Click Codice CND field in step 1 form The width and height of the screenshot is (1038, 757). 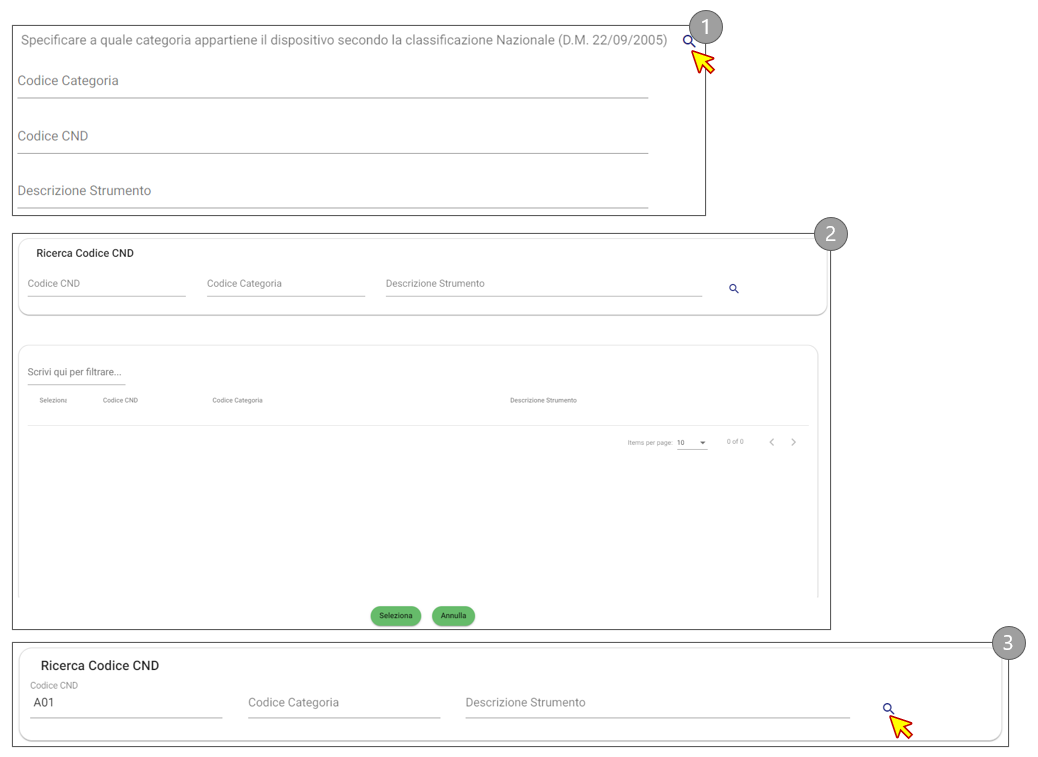point(332,137)
